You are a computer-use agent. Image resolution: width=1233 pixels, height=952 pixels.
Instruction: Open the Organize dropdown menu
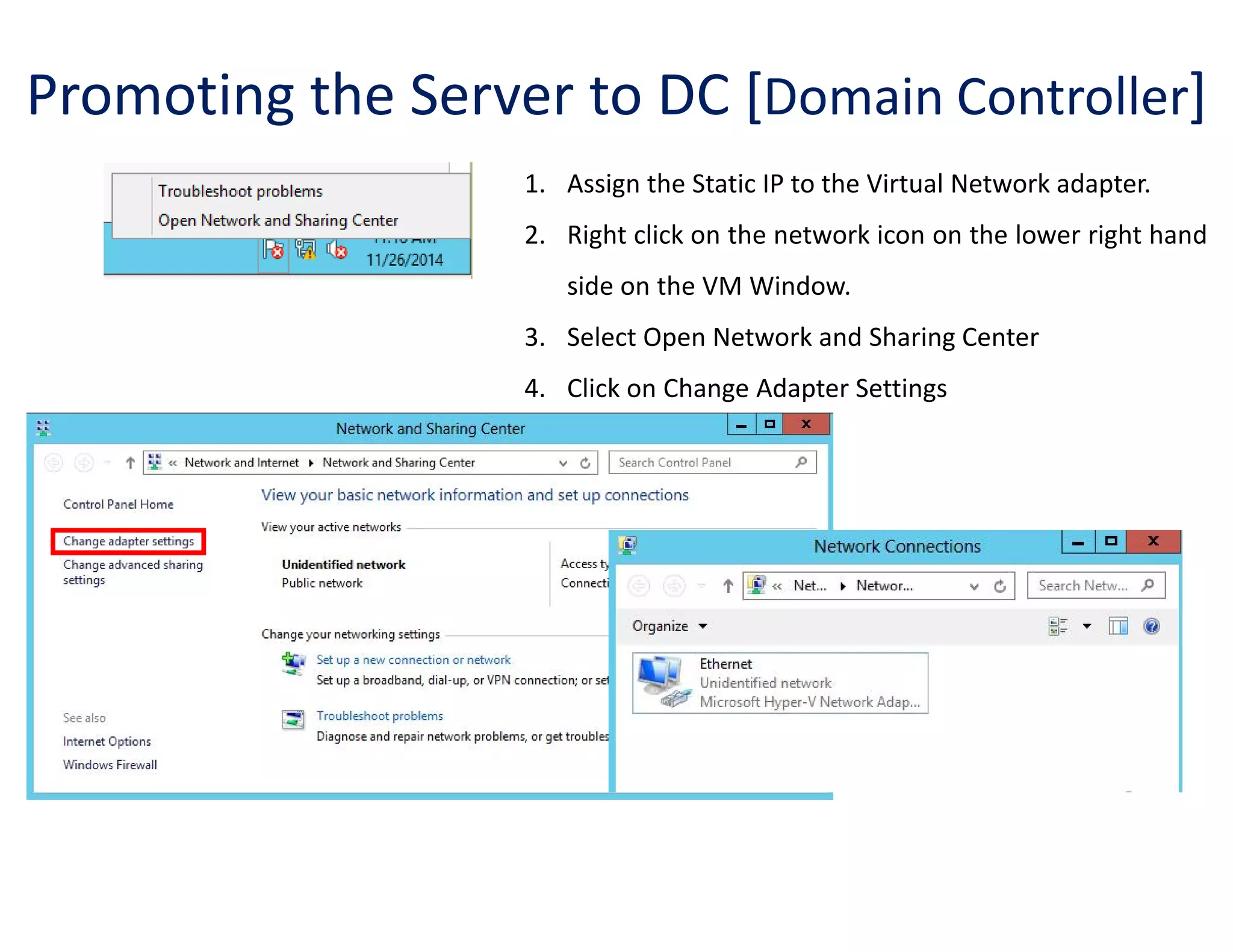click(669, 626)
